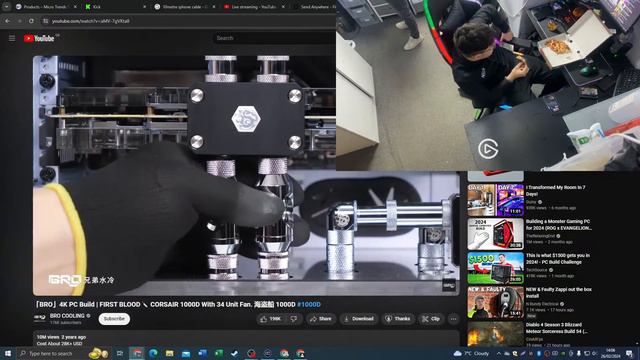Close the Products - Micro Trends tab
The image size is (640, 360).
pos(75,7)
